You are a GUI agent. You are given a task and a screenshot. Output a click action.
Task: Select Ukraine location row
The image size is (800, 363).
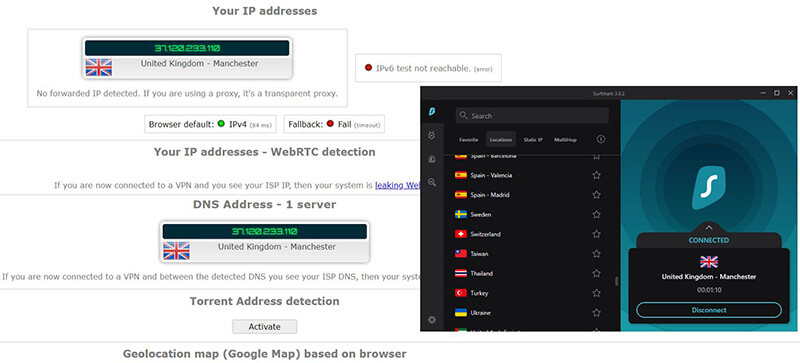pos(529,312)
